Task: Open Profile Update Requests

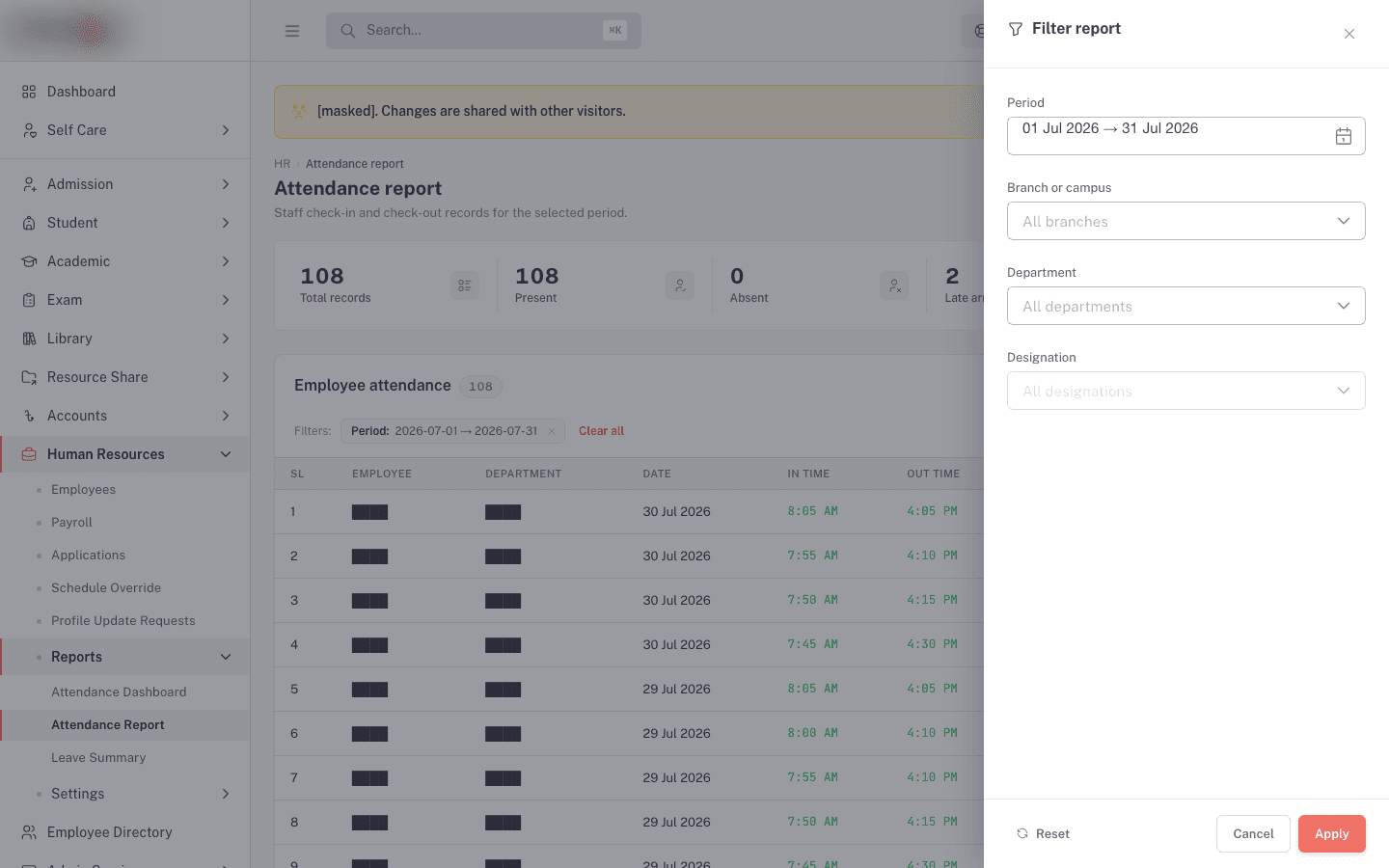Action: (125, 621)
